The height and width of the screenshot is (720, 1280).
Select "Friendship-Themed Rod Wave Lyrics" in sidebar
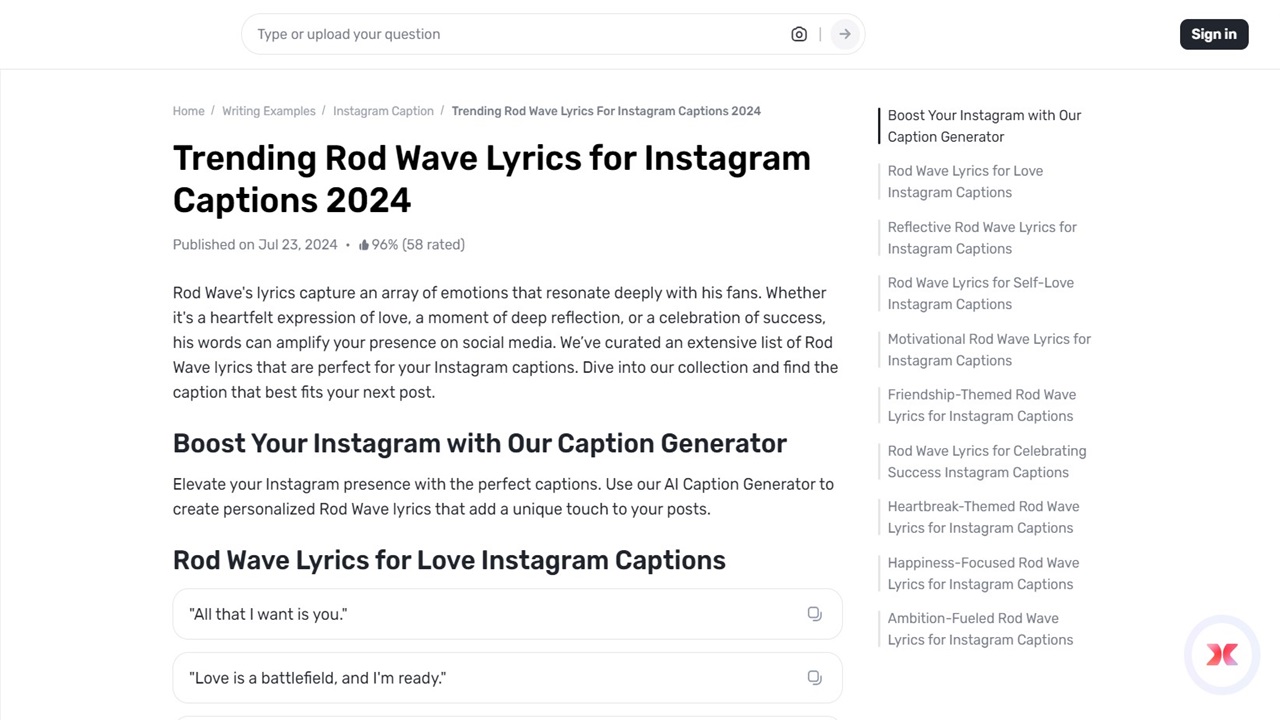(981, 405)
